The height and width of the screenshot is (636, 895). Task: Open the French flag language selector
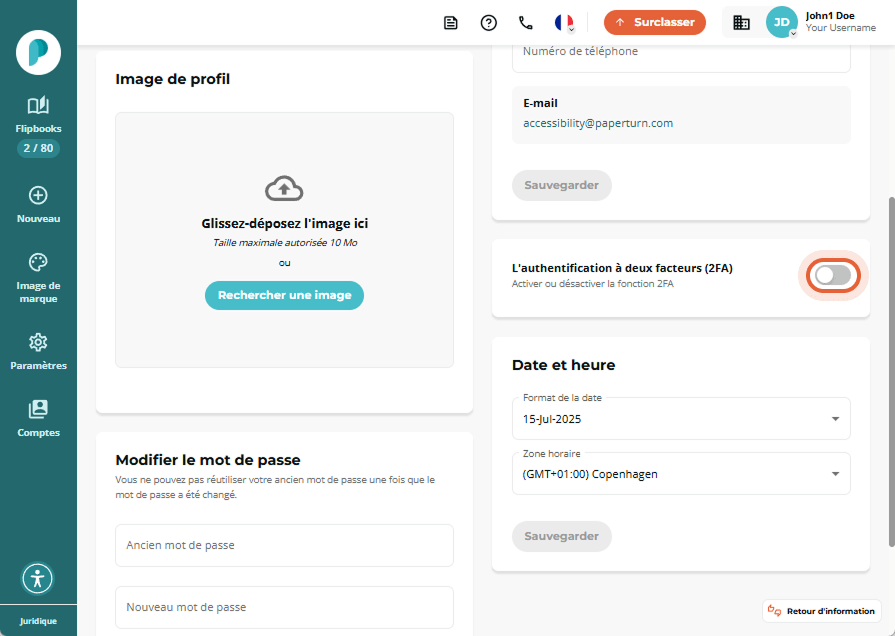click(564, 23)
